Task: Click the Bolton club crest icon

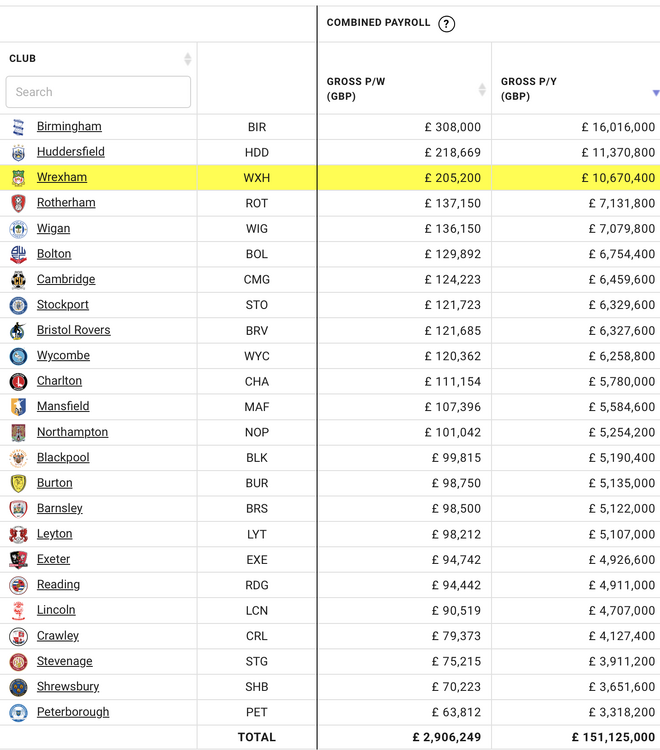Action: [x=18, y=254]
